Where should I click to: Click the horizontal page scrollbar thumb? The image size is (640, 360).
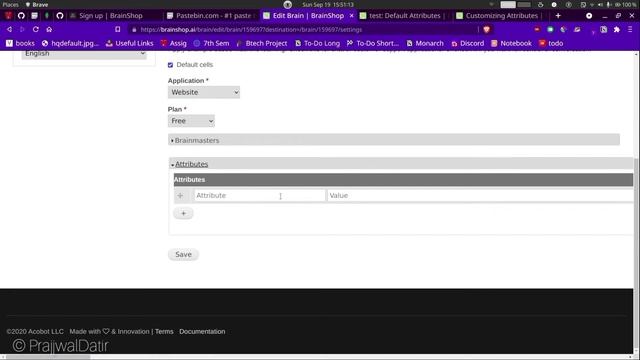point(47,357)
